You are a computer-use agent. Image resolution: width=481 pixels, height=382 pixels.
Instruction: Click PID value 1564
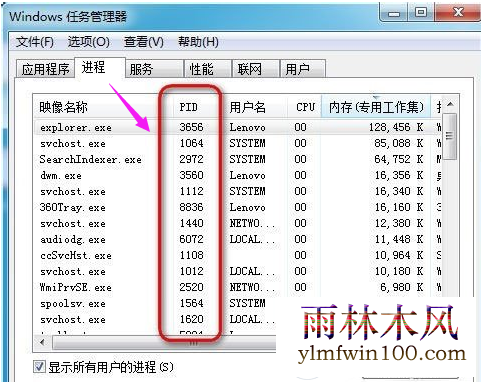(x=191, y=303)
